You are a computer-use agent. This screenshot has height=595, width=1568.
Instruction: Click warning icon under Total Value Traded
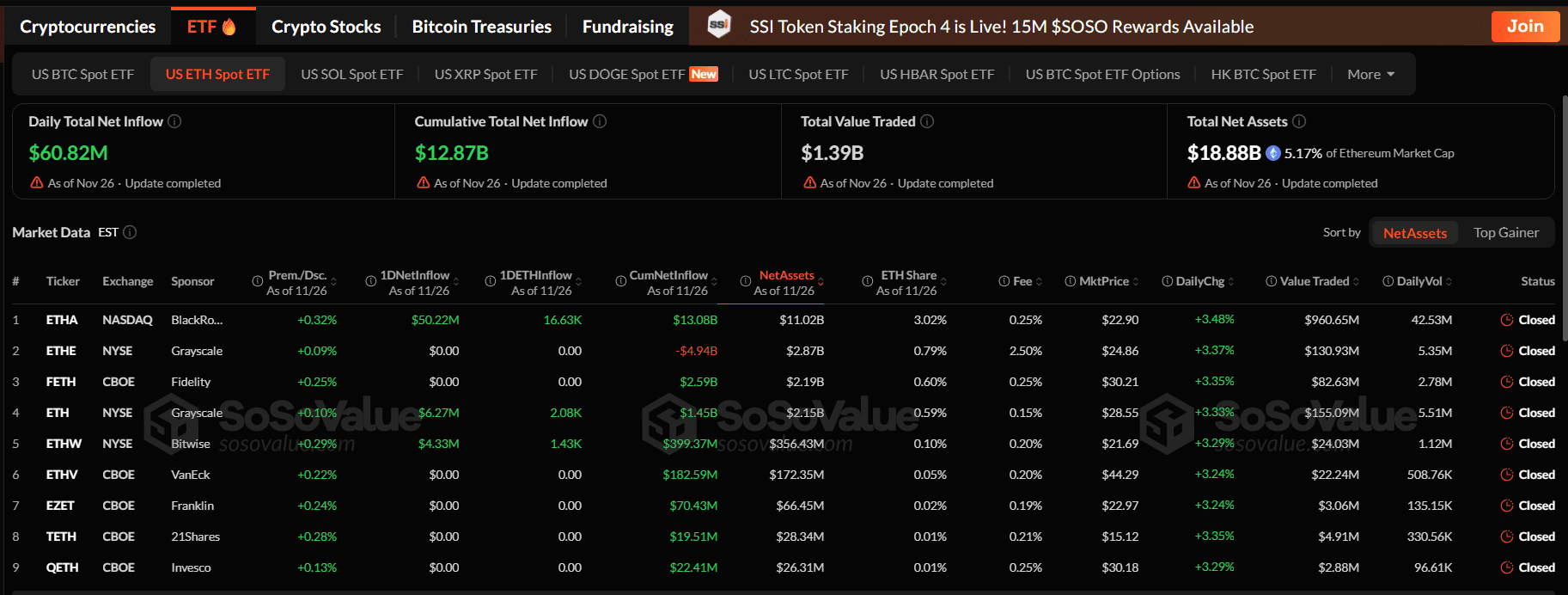[809, 182]
